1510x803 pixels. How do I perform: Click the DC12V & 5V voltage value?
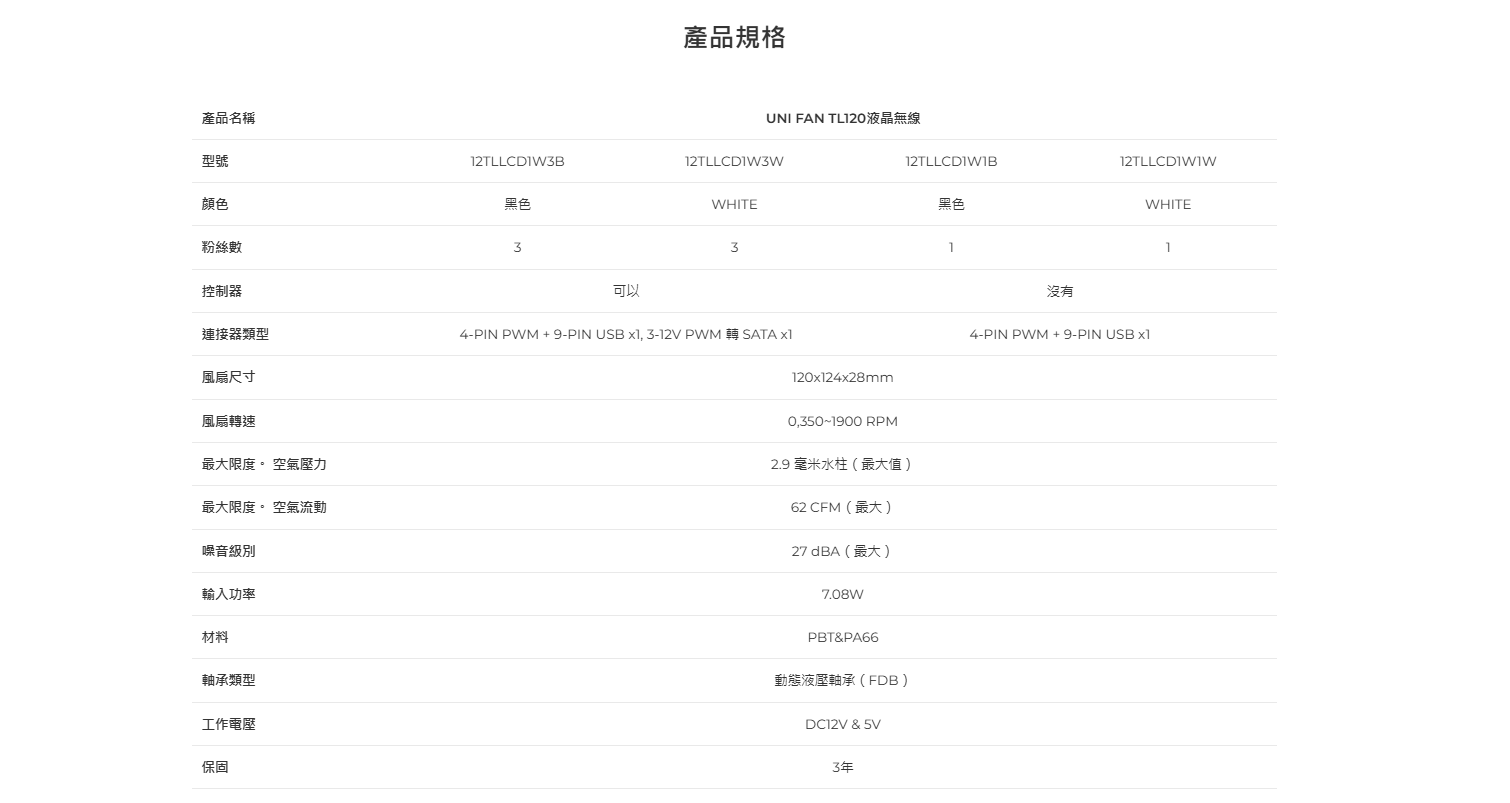(x=842, y=724)
